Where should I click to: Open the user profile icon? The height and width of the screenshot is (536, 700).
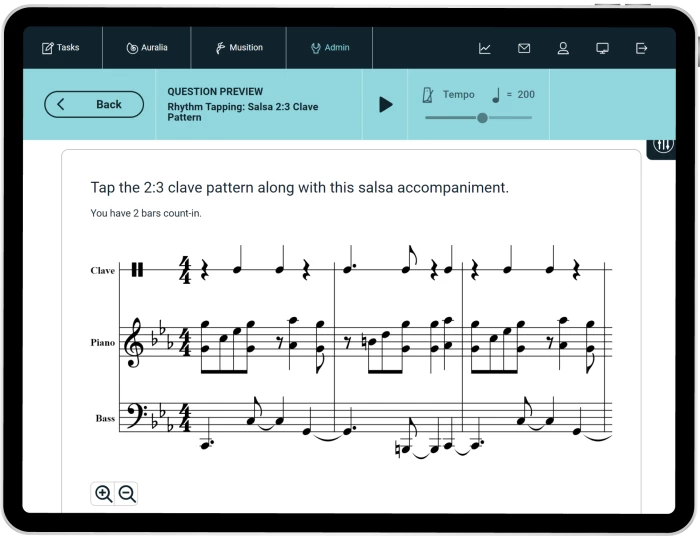tap(563, 48)
